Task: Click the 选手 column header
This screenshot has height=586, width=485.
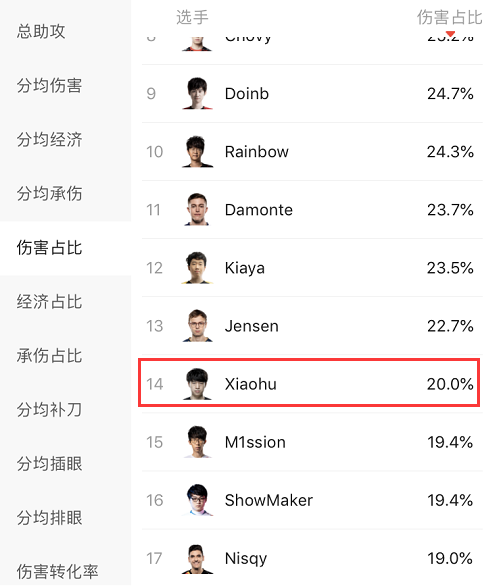Action: point(192,18)
